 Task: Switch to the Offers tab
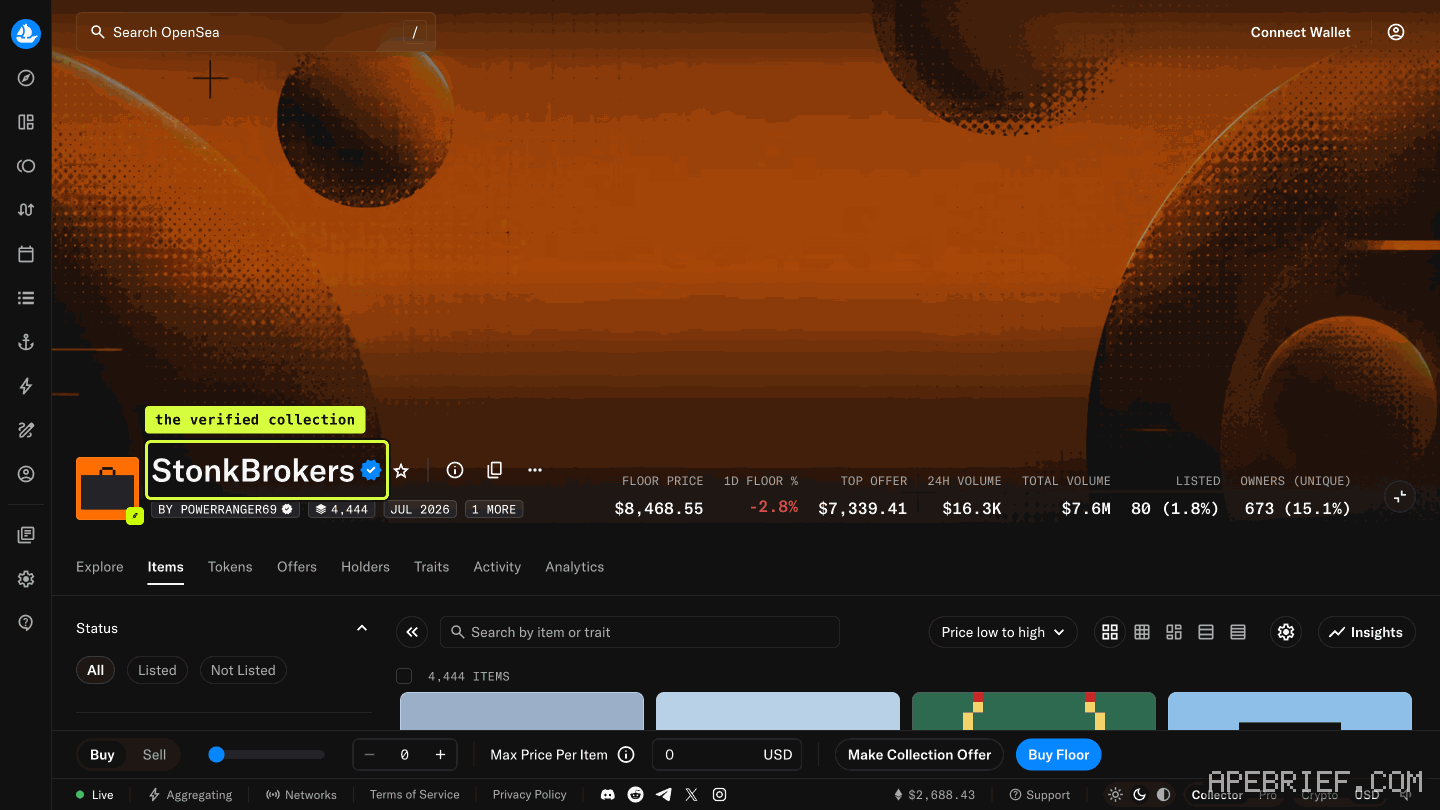[297, 567]
